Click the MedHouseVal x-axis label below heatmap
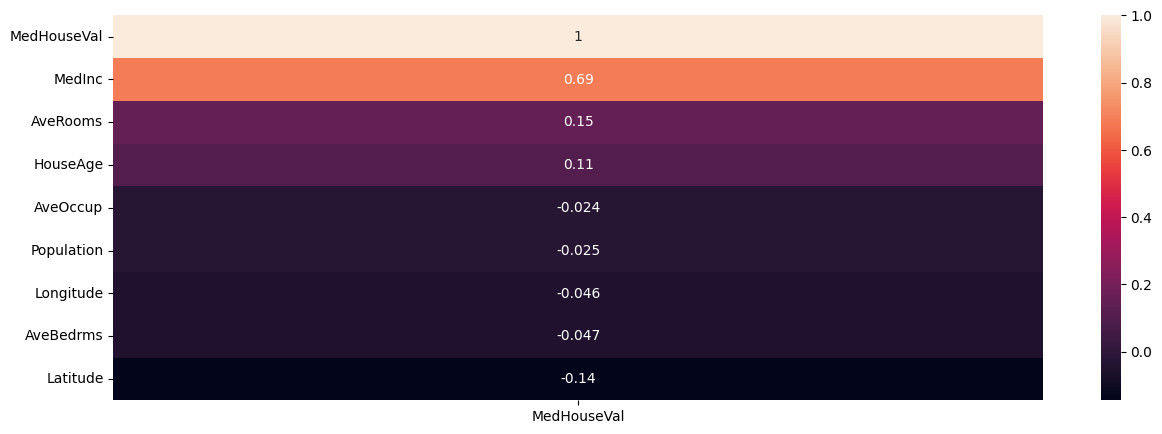This screenshot has height=434, width=1162. [x=578, y=416]
